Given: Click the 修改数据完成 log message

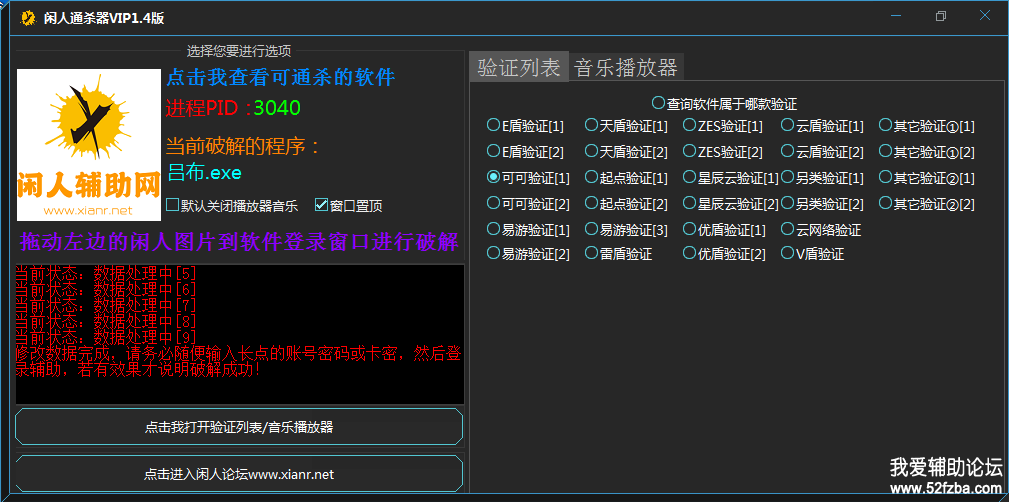Looking at the screenshot, I should pos(237,361).
